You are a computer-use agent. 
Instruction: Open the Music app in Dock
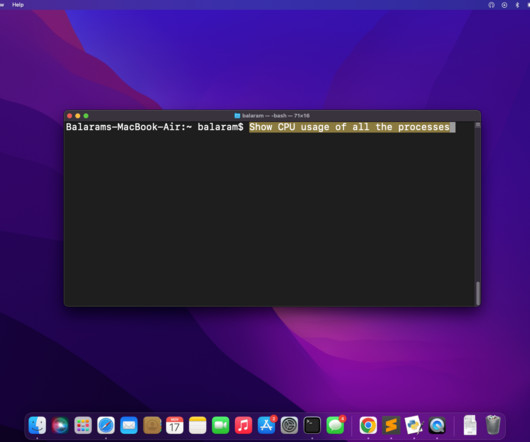243,425
